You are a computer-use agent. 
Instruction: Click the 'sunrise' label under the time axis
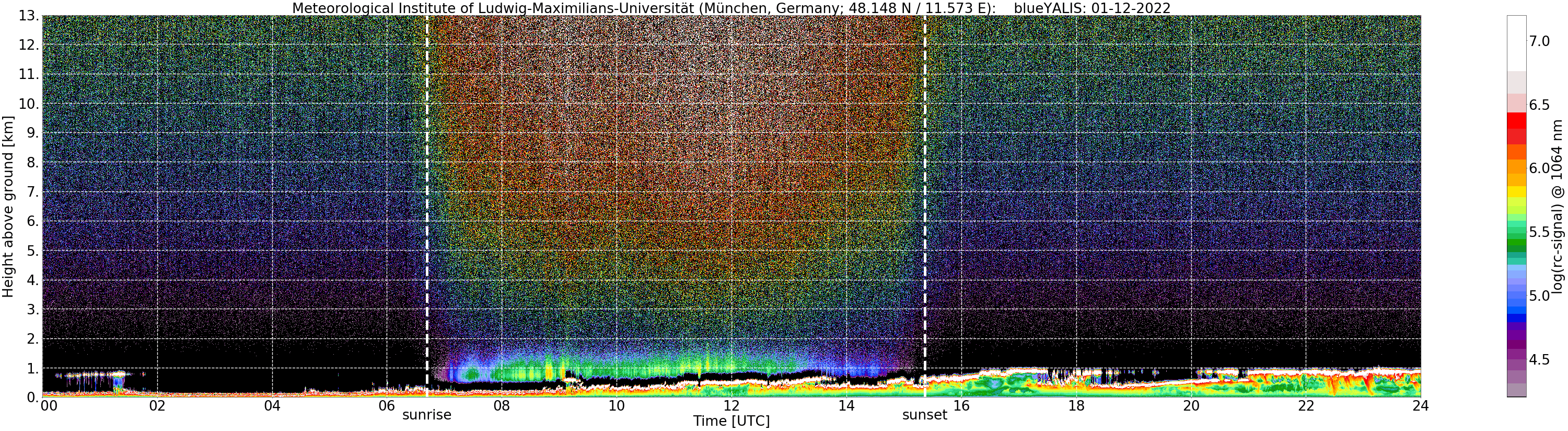point(427,415)
